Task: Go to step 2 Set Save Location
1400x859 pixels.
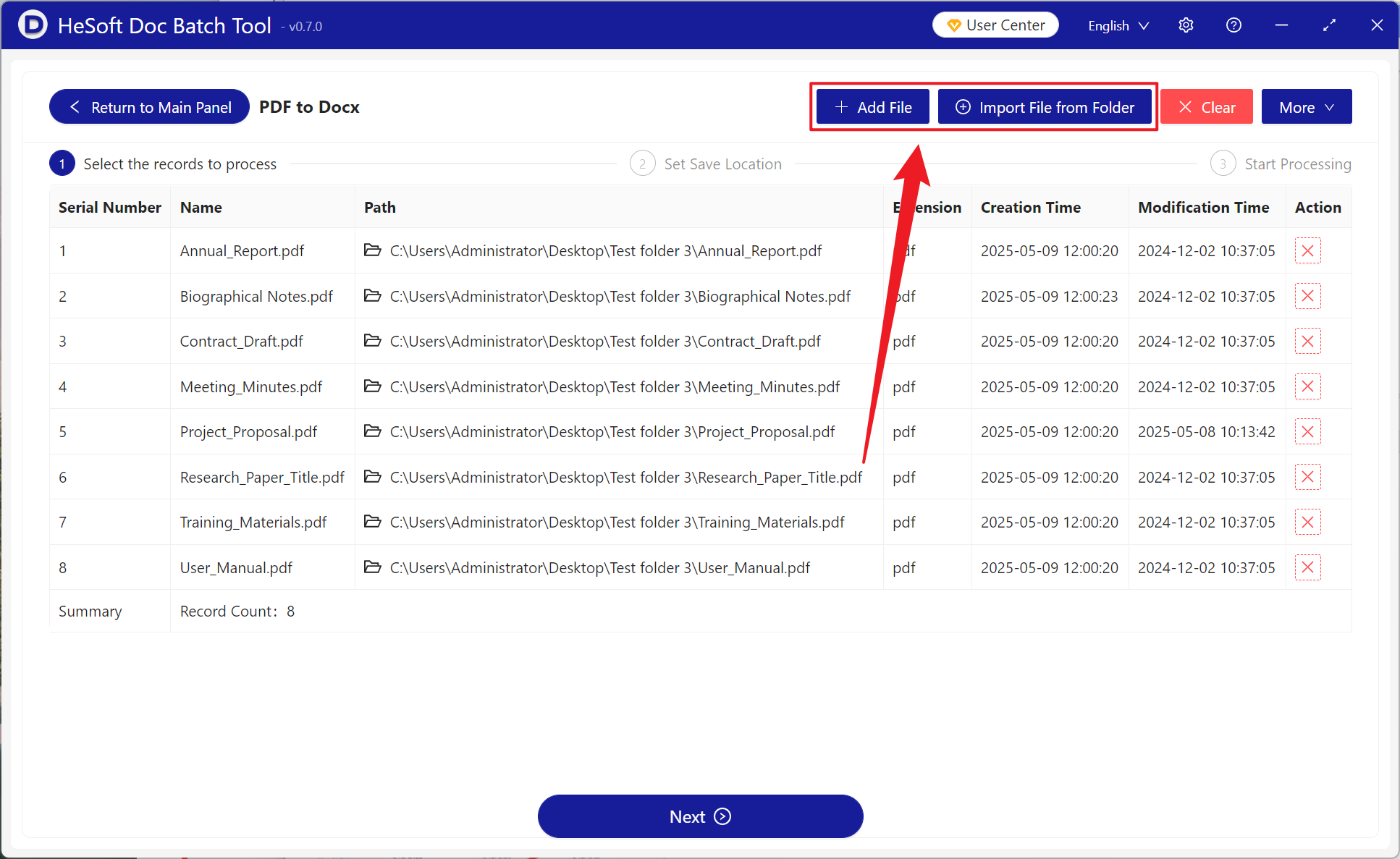Action: (706, 164)
